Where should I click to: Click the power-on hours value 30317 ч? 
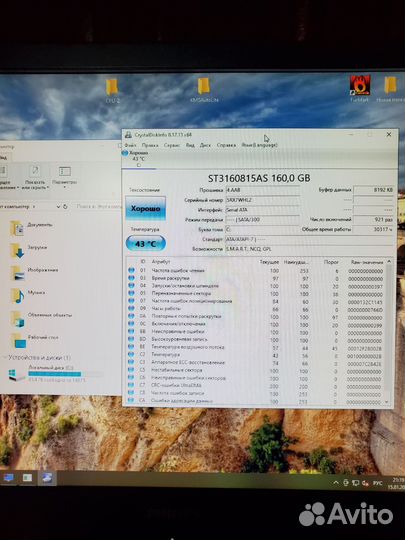[374, 229]
